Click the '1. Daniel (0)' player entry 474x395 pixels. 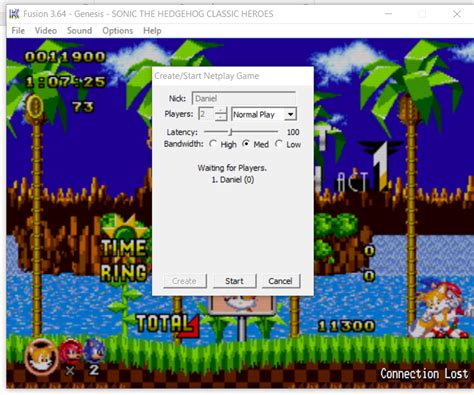click(233, 180)
